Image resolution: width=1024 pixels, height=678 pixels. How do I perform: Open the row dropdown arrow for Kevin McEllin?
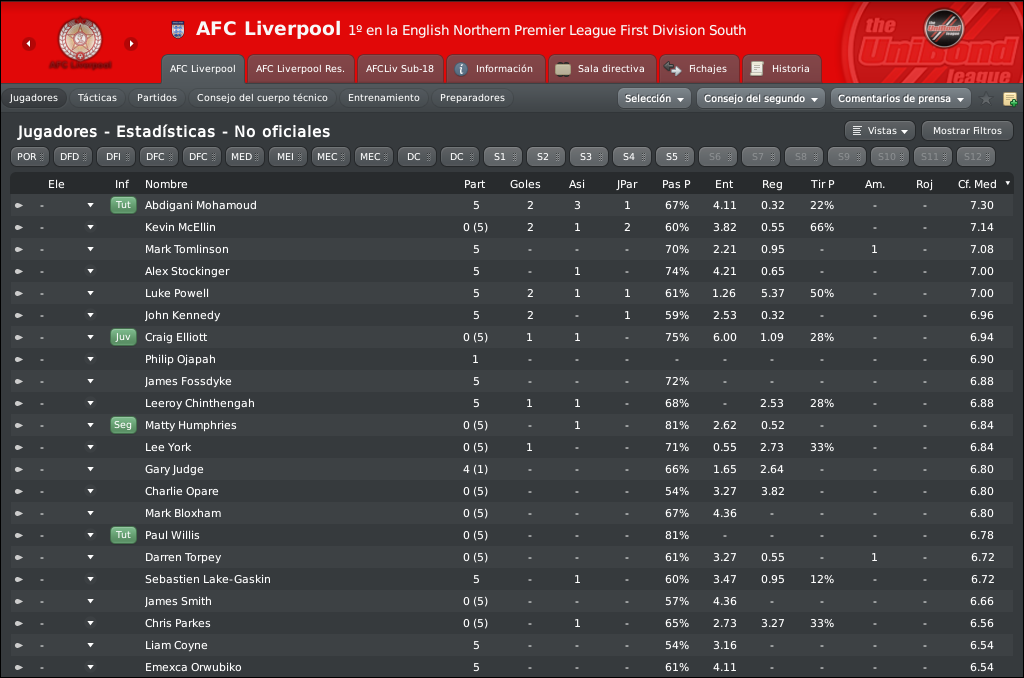pyautogui.click(x=90, y=227)
